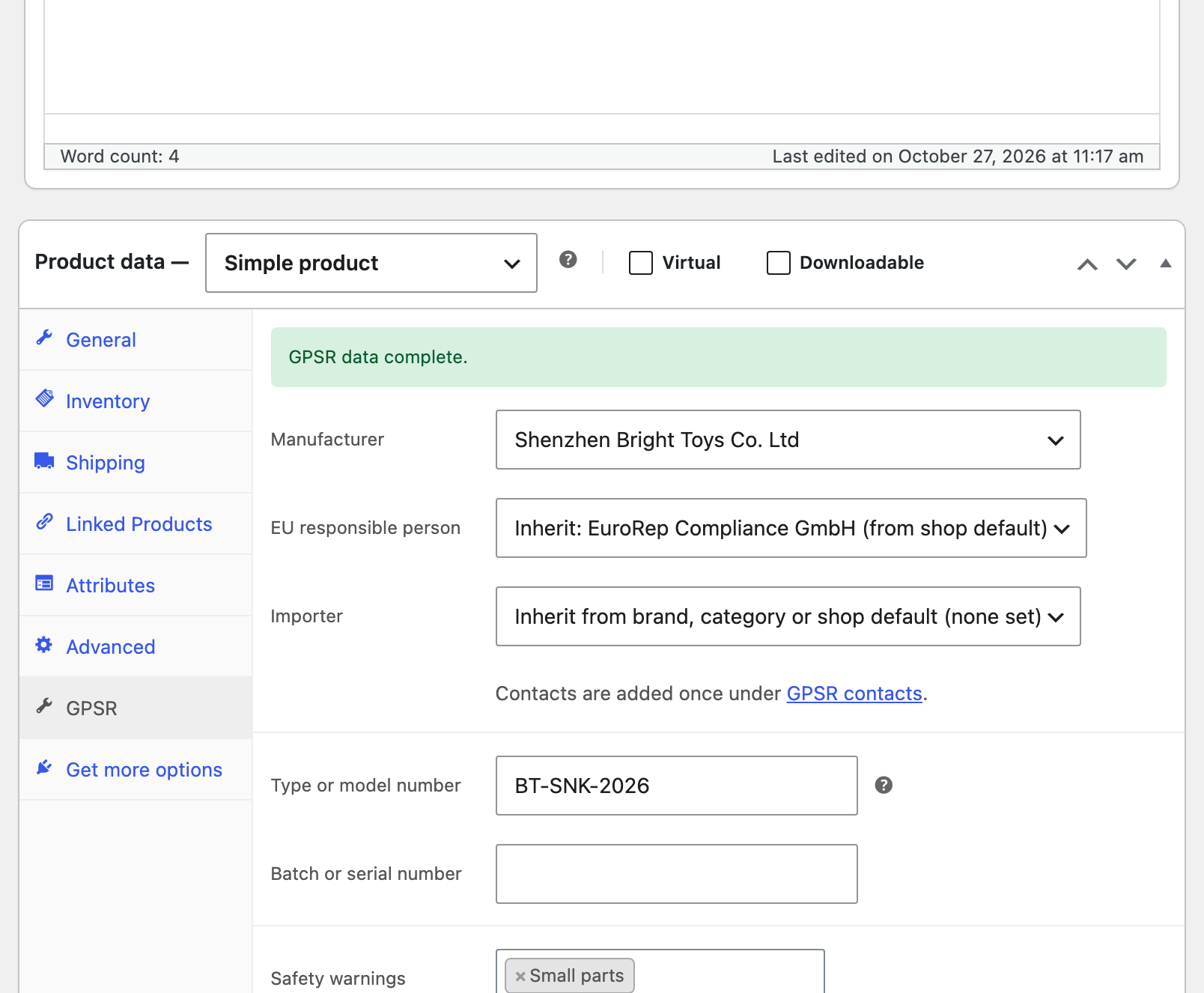The width and height of the screenshot is (1204, 993).
Task: Click the Inventory tab tag icon
Action: click(x=44, y=399)
